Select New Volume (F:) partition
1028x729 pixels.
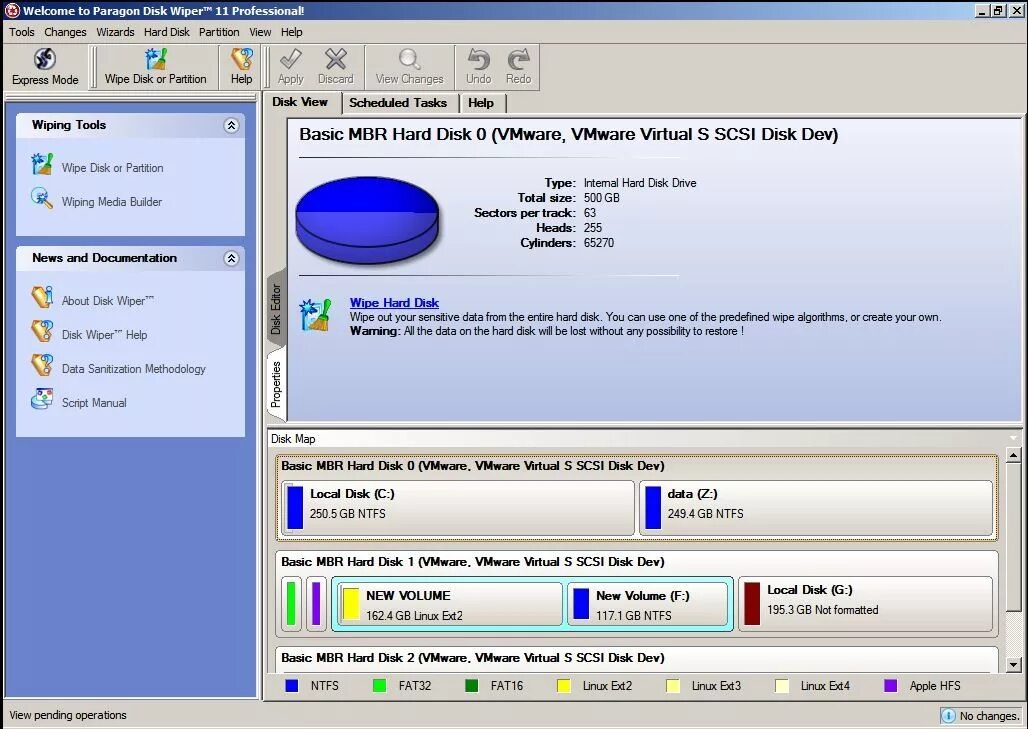tap(648, 604)
